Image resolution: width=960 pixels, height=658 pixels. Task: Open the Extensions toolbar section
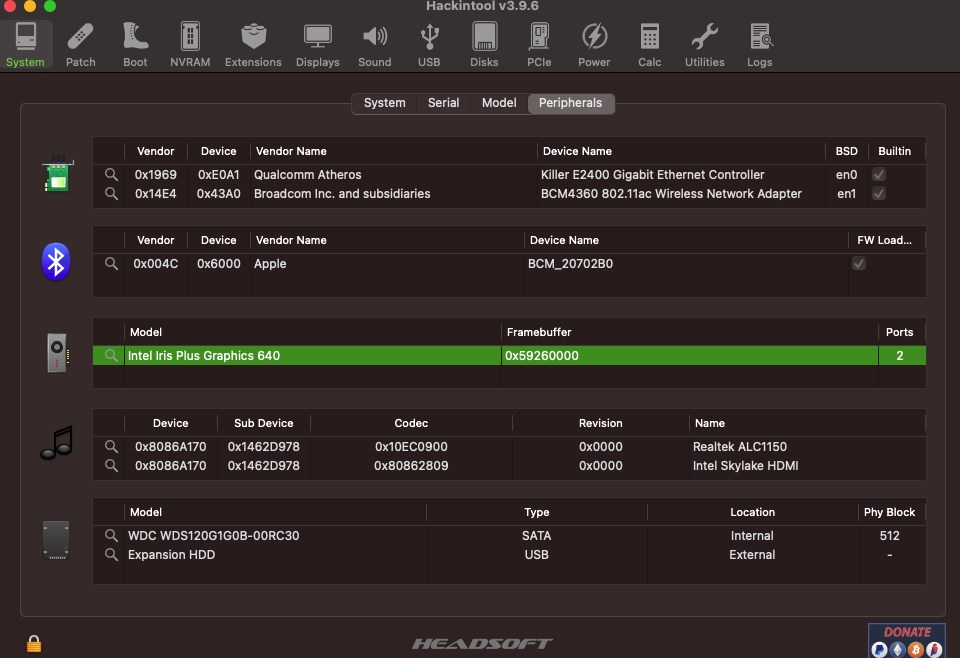253,45
